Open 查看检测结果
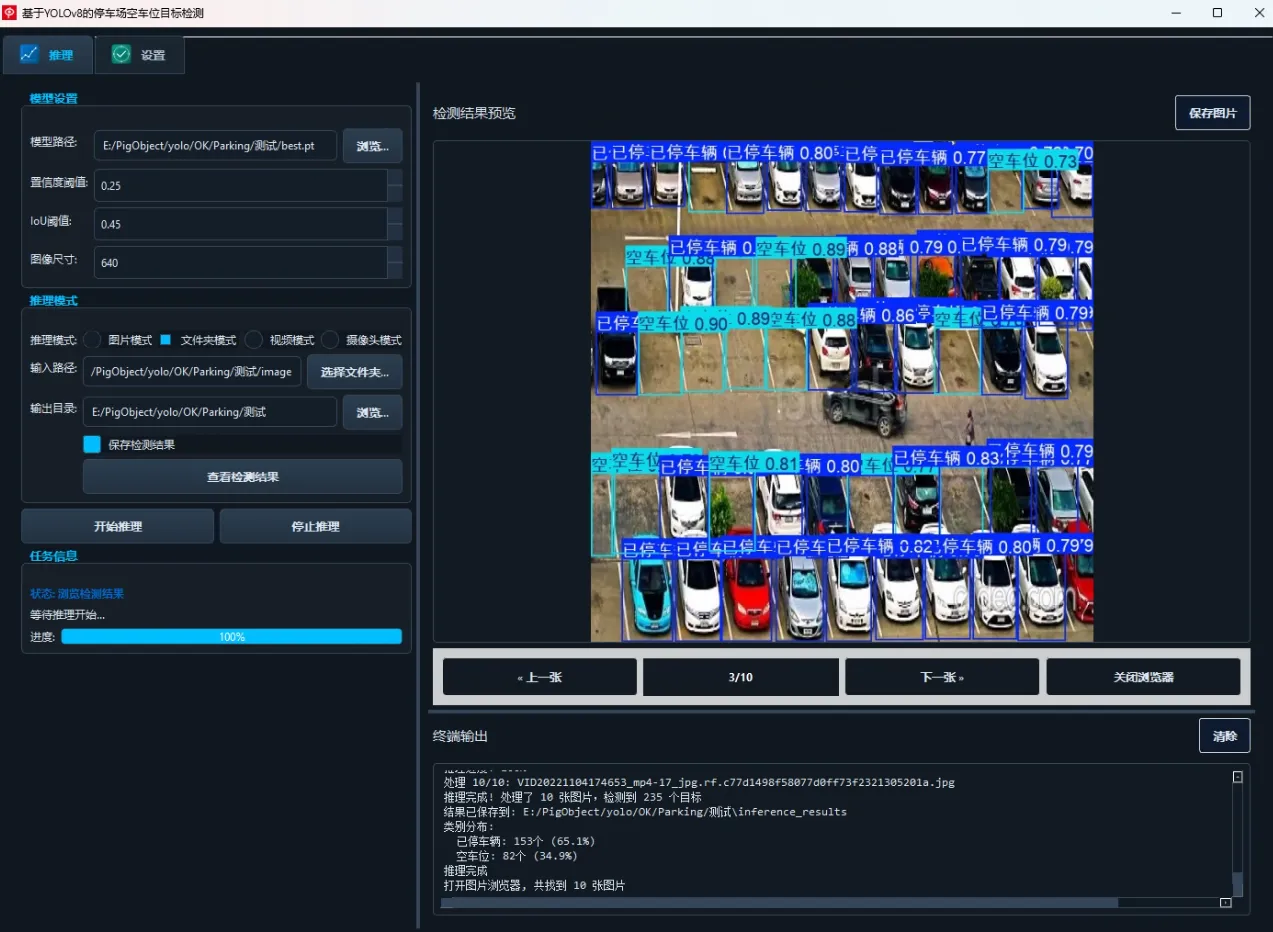Image resolution: width=1273 pixels, height=932 pixels. [x=242, y=477]
